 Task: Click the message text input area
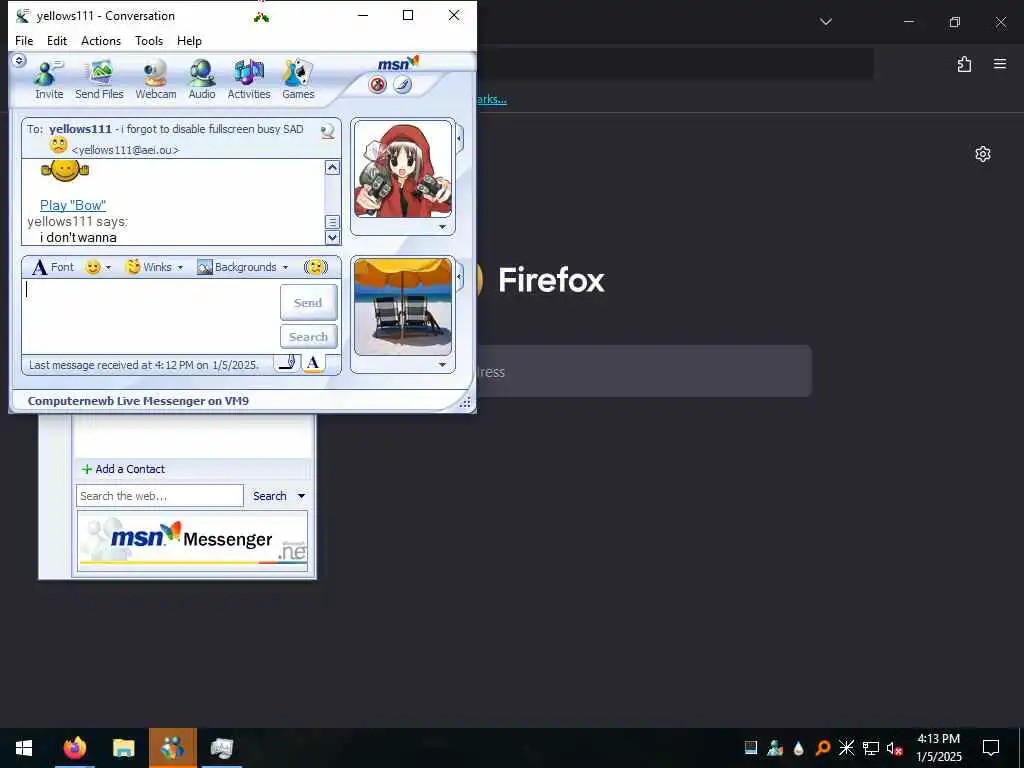tap(152, 318)
